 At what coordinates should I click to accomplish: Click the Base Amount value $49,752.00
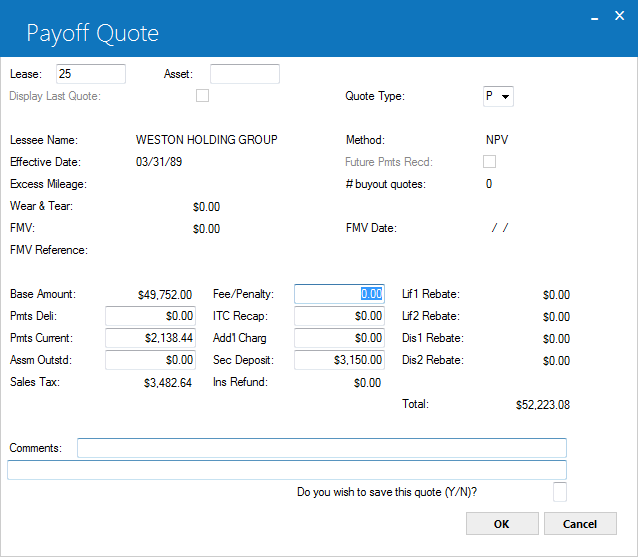pyautogui.click(x=165, y=295)
